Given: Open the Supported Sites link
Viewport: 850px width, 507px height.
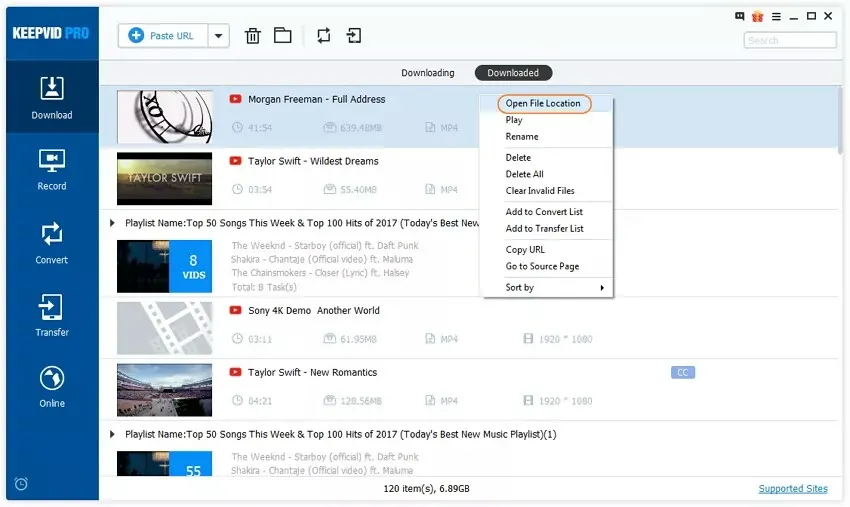Looking at the screenshot, I should click(x=793, y=489).
